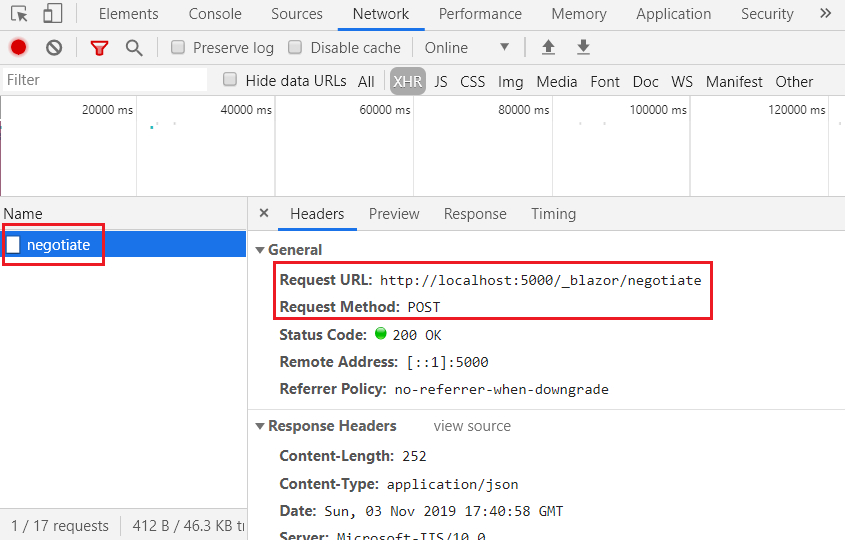Enable the Preserve log checkbox
This screenshot has height=540, width=845.
(x=178, y=47)
